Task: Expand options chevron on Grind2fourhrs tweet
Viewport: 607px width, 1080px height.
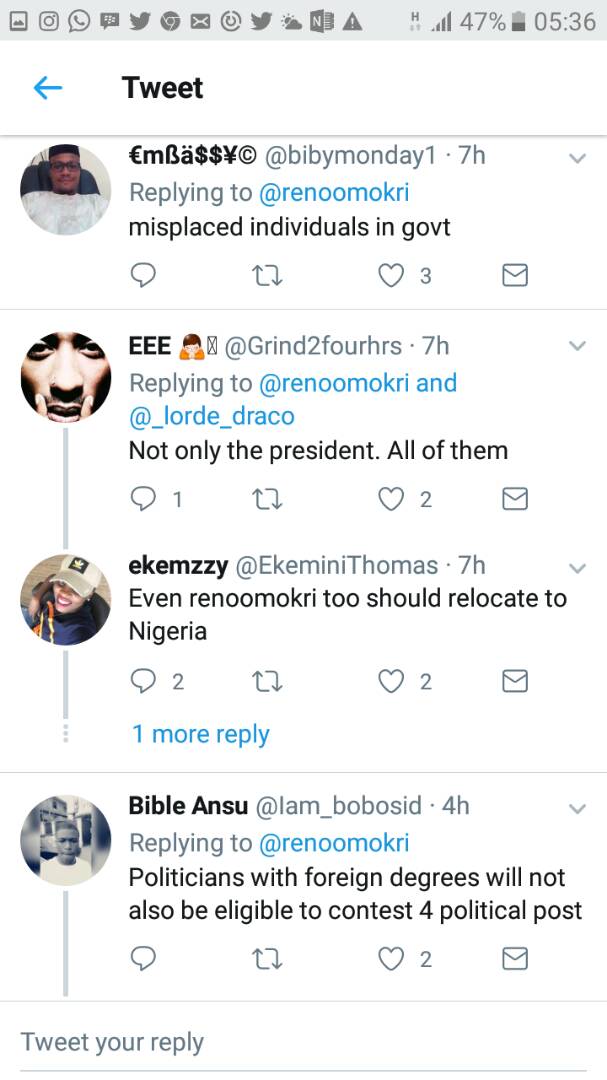Action: point(577,346)
